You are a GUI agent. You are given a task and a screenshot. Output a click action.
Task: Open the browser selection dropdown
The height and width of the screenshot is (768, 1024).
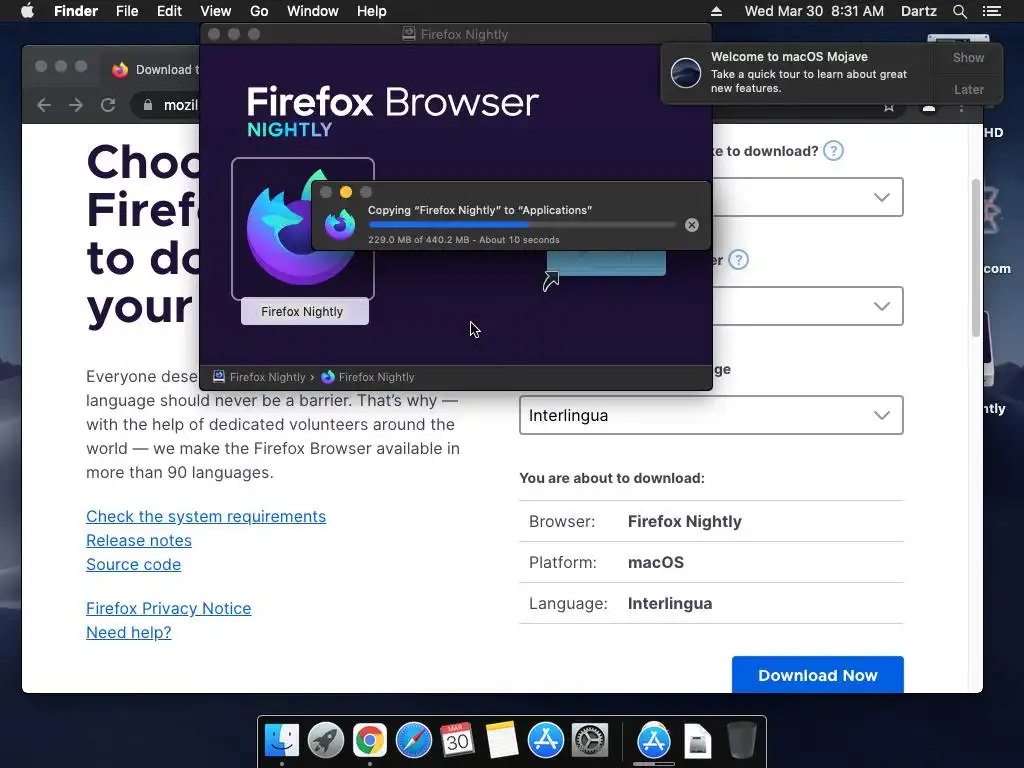(807, 197)
